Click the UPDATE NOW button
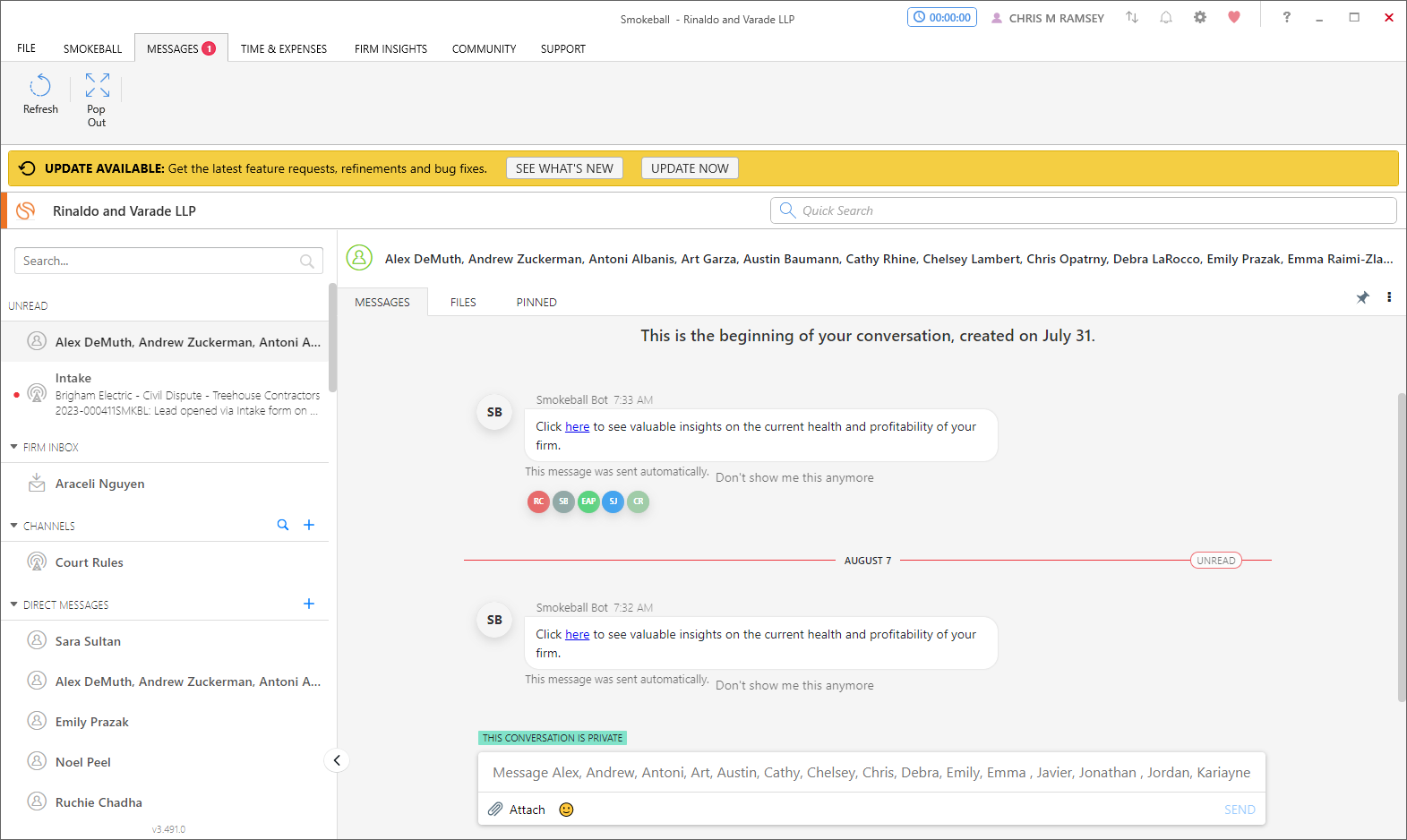This screenshot has width=1407, height=840. pyautogui.click(x=690, y=168)
